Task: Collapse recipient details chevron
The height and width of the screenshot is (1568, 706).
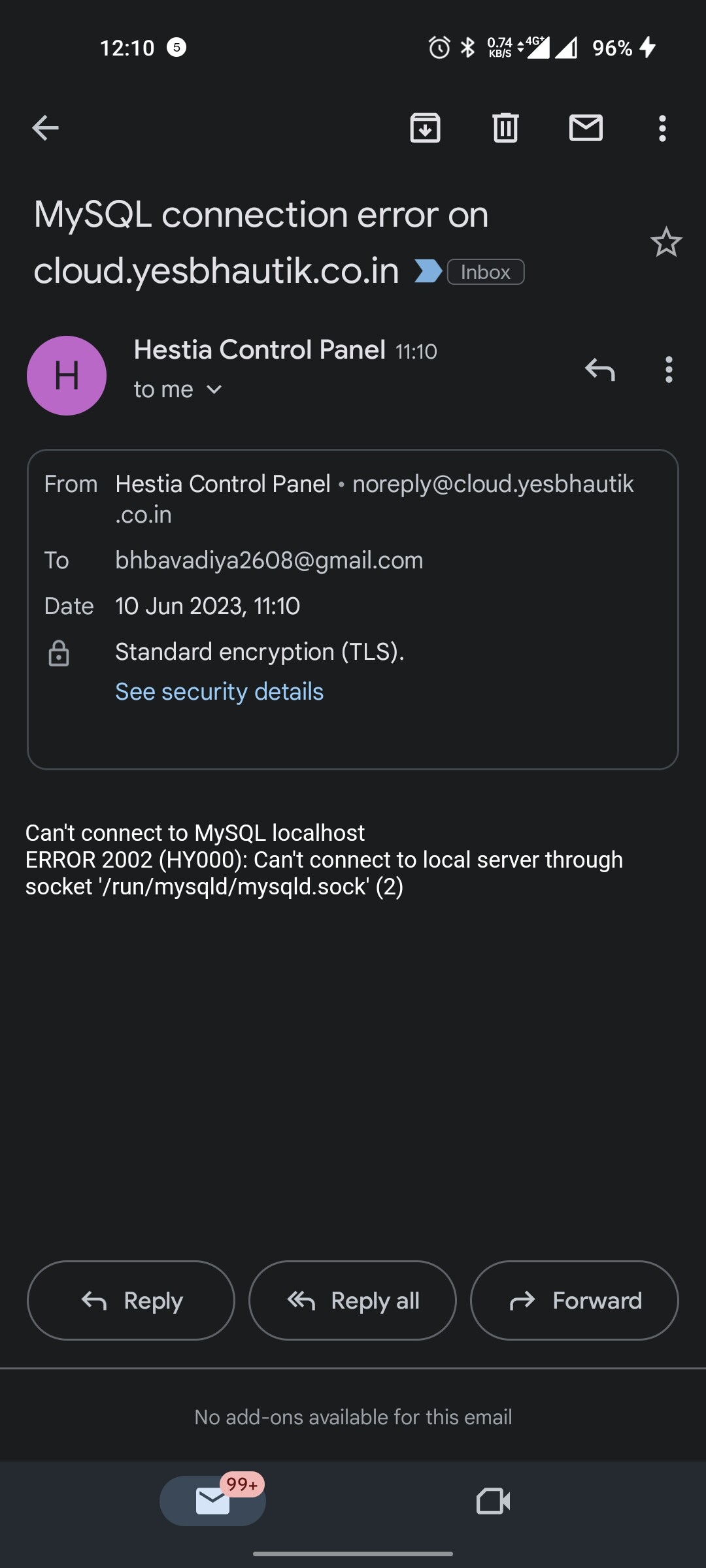Action: [214, 390]
